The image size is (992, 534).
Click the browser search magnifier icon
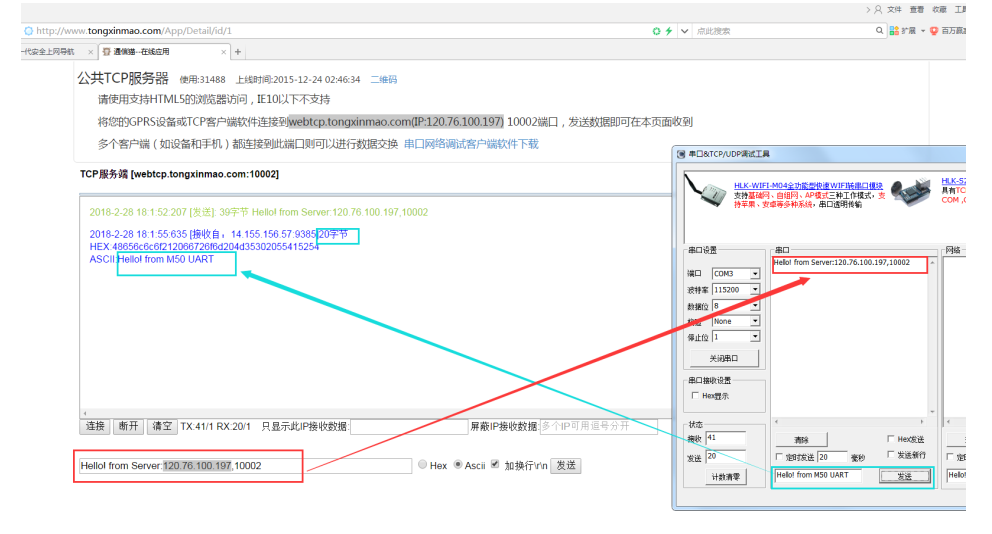[880, 31]
